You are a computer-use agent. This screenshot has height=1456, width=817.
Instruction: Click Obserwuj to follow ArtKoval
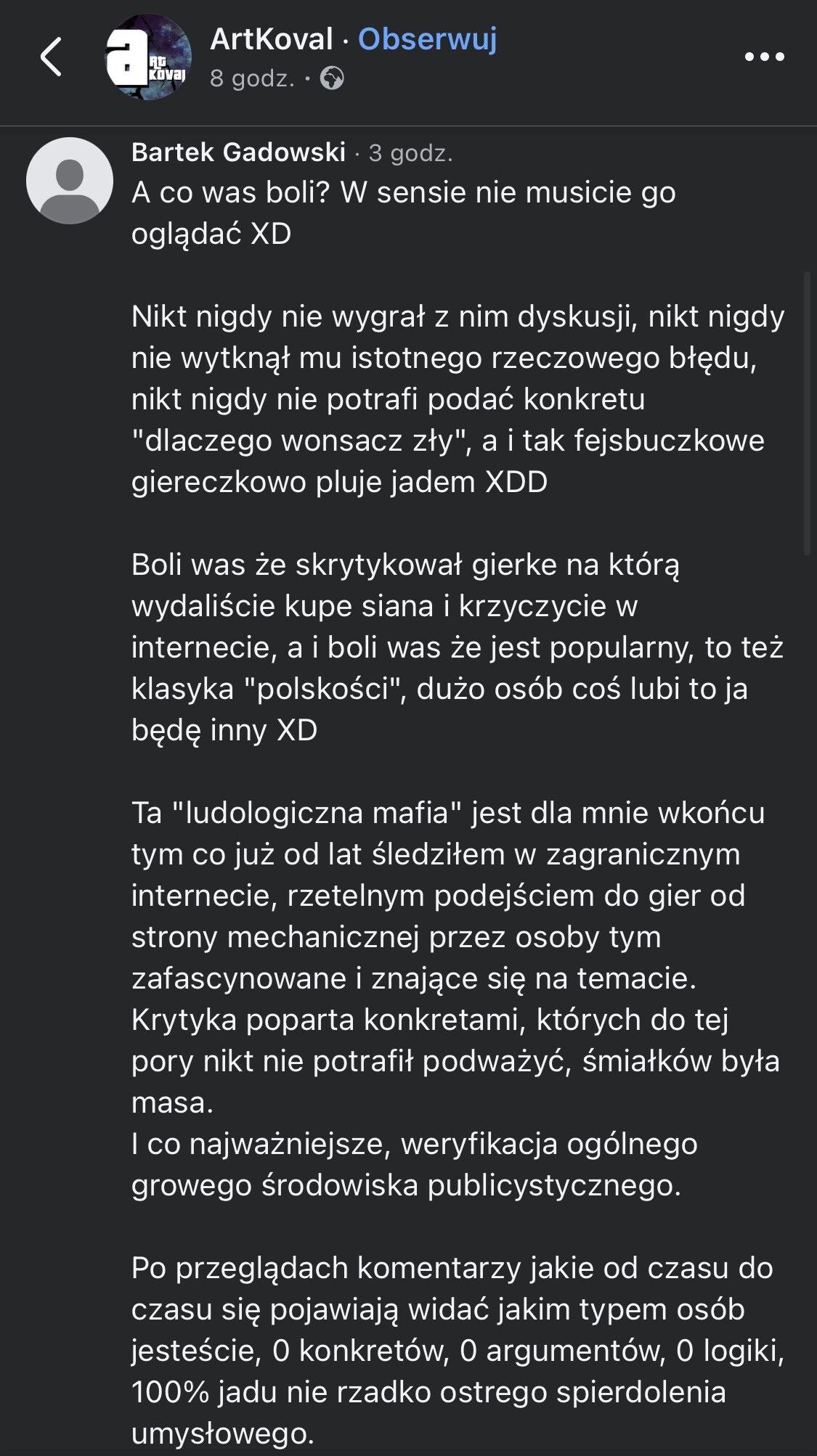point(428,39)
